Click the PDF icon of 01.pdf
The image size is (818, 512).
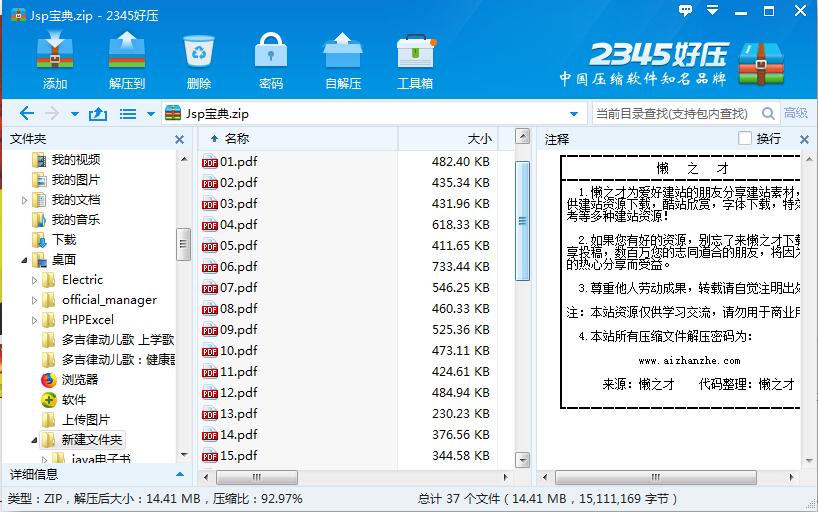210,162
